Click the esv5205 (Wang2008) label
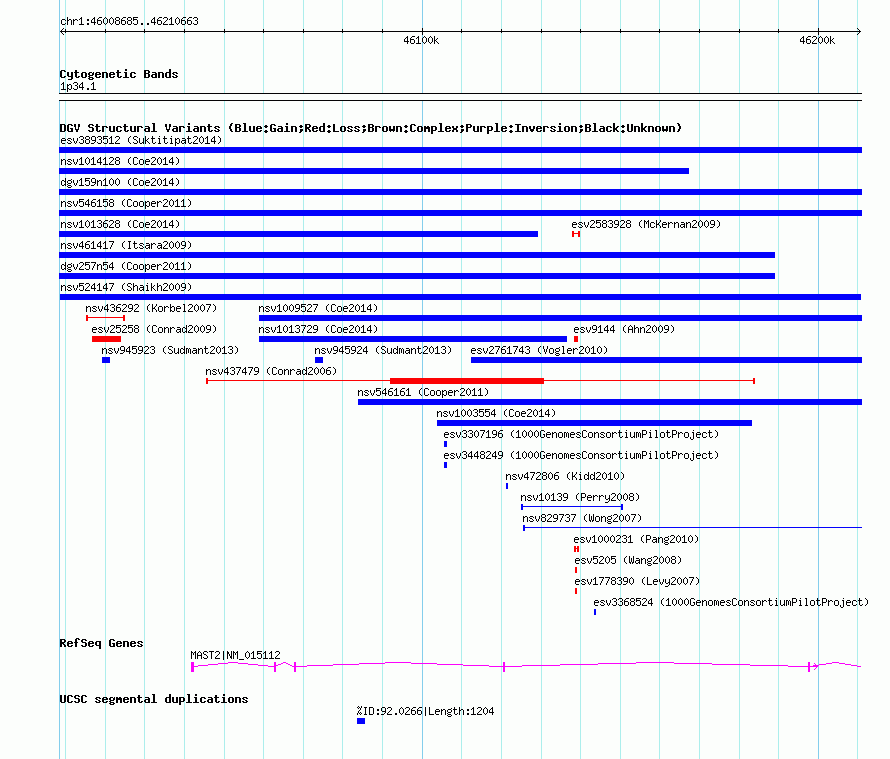890x759 pixels. point(628,560)
